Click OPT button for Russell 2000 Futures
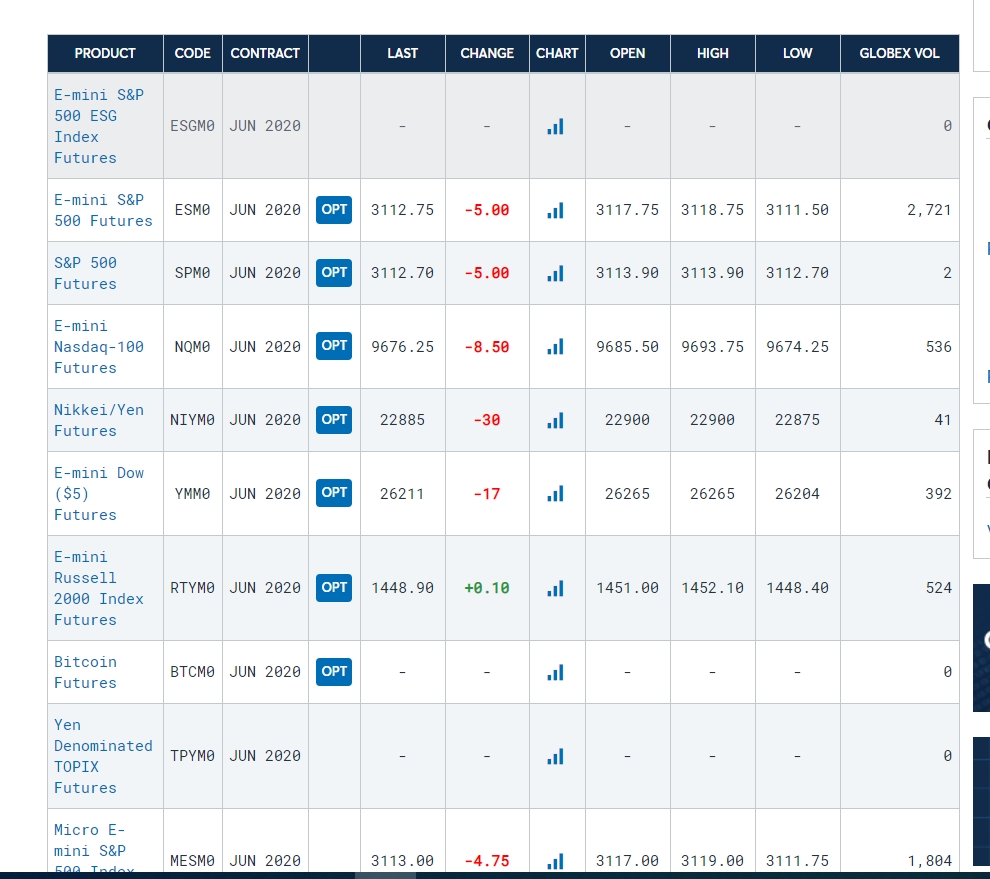This screenshot has height=879, width=990. click(334, 588)
